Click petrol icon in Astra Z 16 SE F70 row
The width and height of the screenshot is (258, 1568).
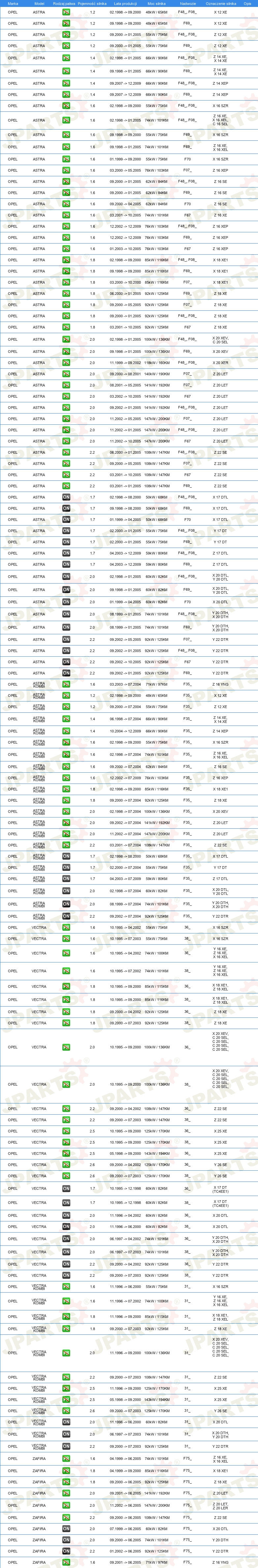point(66,204)
